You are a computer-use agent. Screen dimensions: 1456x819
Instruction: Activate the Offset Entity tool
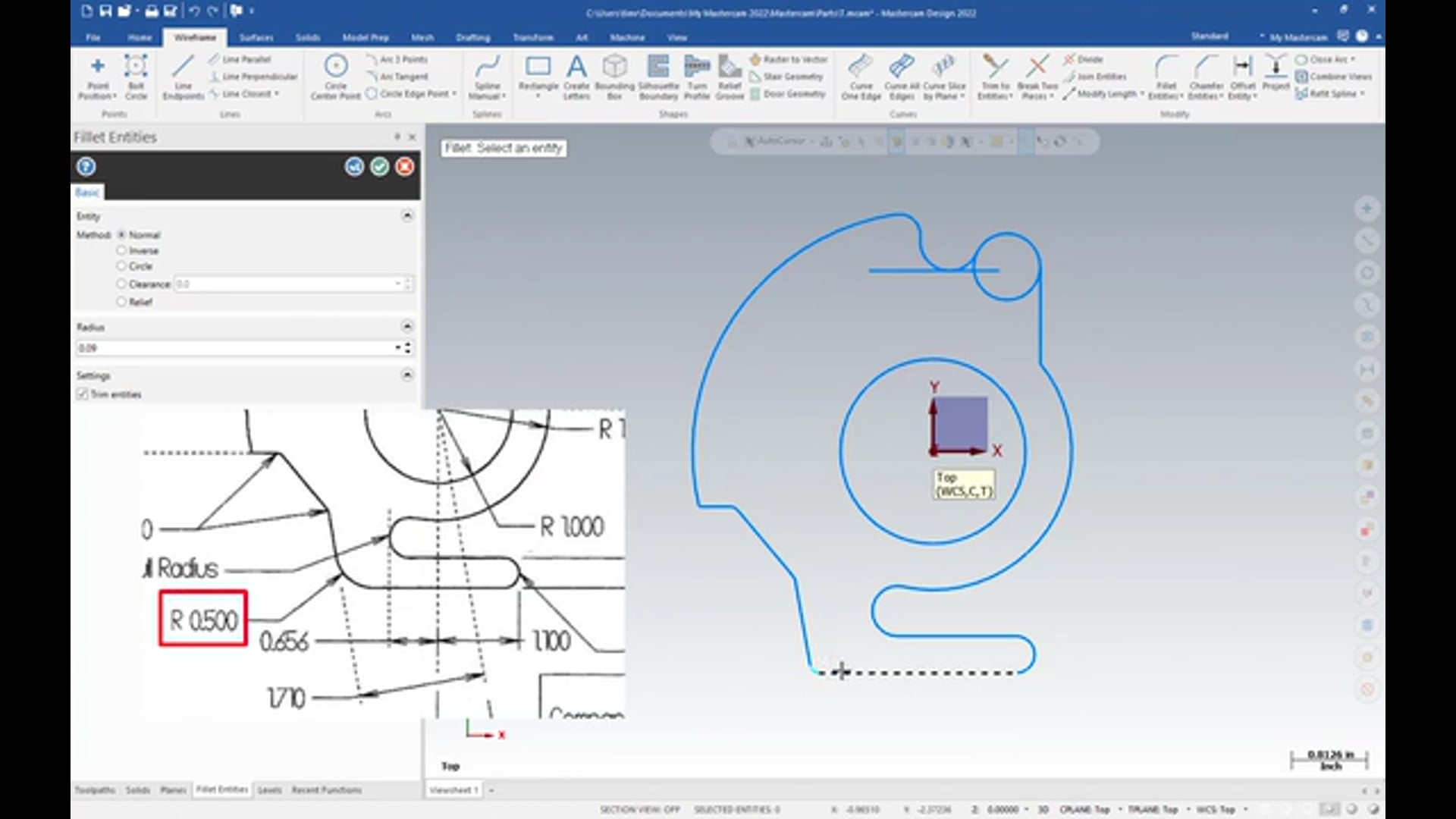(x=1243, y=77)
